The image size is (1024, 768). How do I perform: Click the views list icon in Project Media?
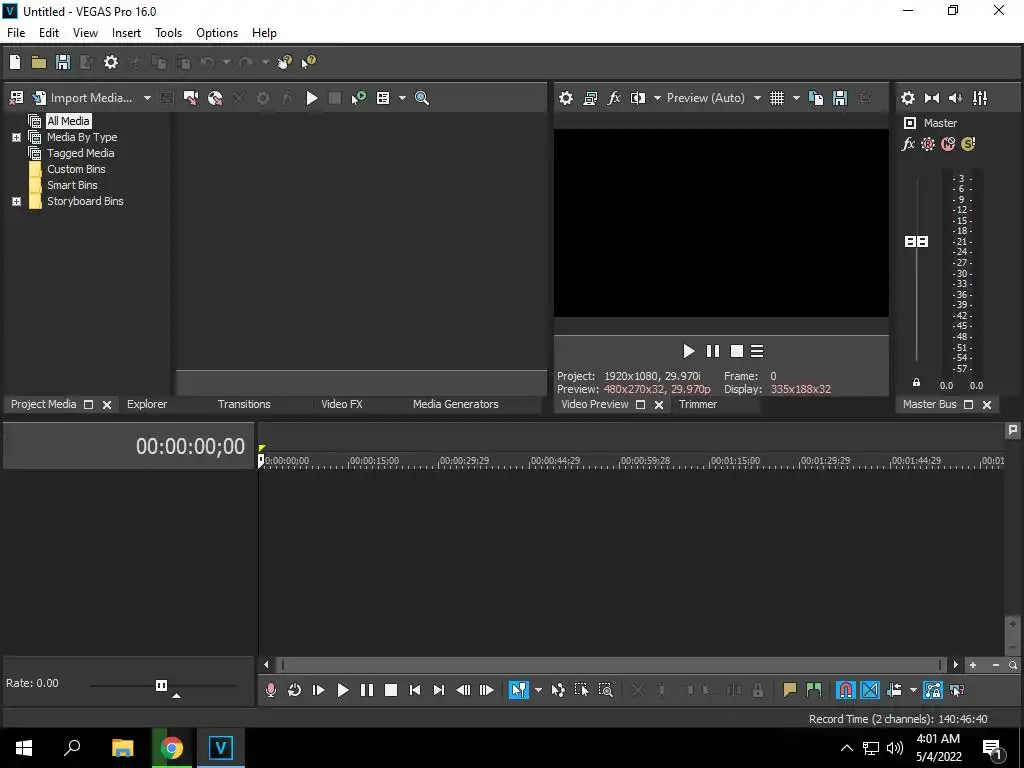[x=383, y=98]
